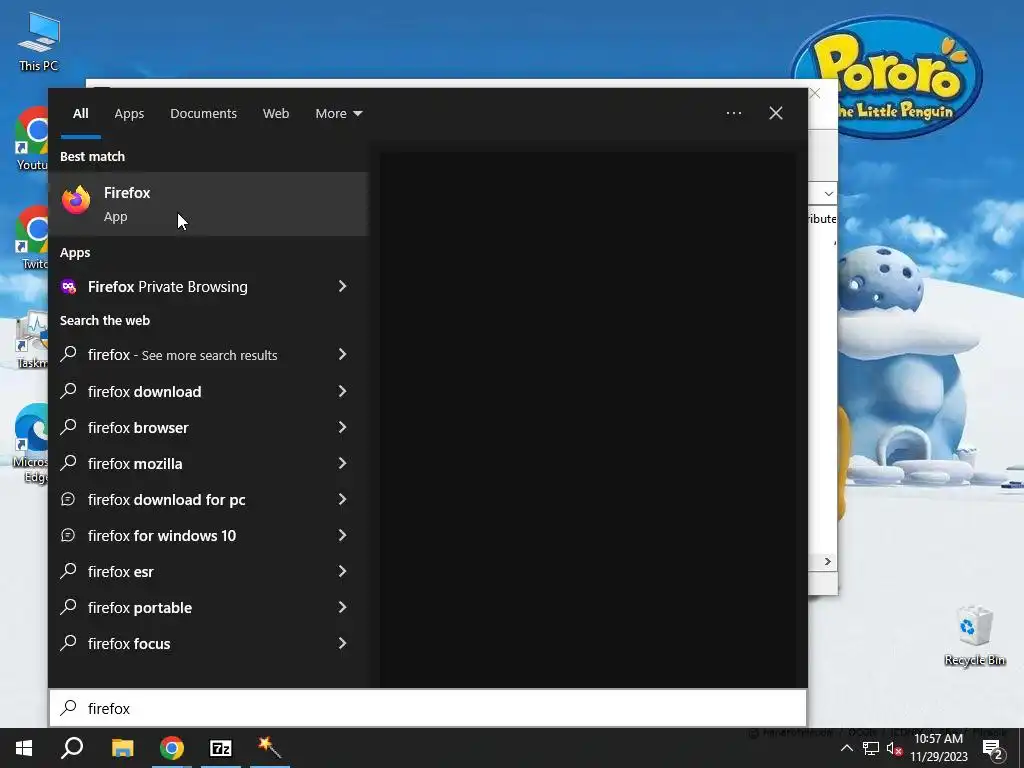
Task: Select 'firefox esr' web suggestion
Action: (190, 571)
